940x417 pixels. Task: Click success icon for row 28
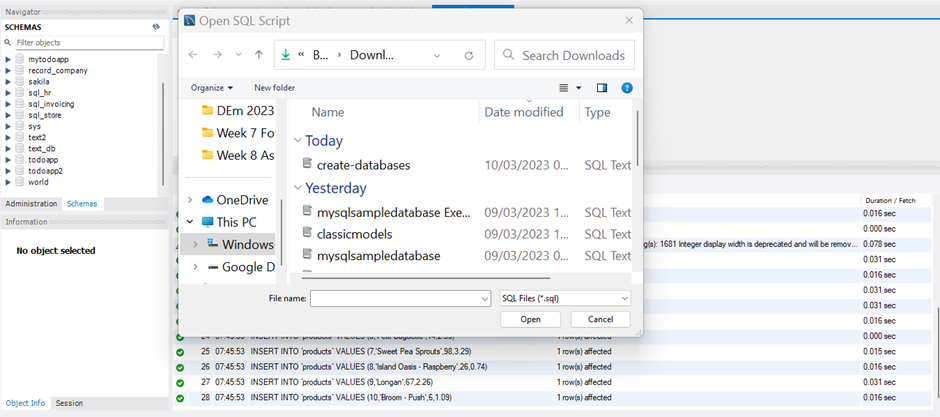click(x=180, y=398)
